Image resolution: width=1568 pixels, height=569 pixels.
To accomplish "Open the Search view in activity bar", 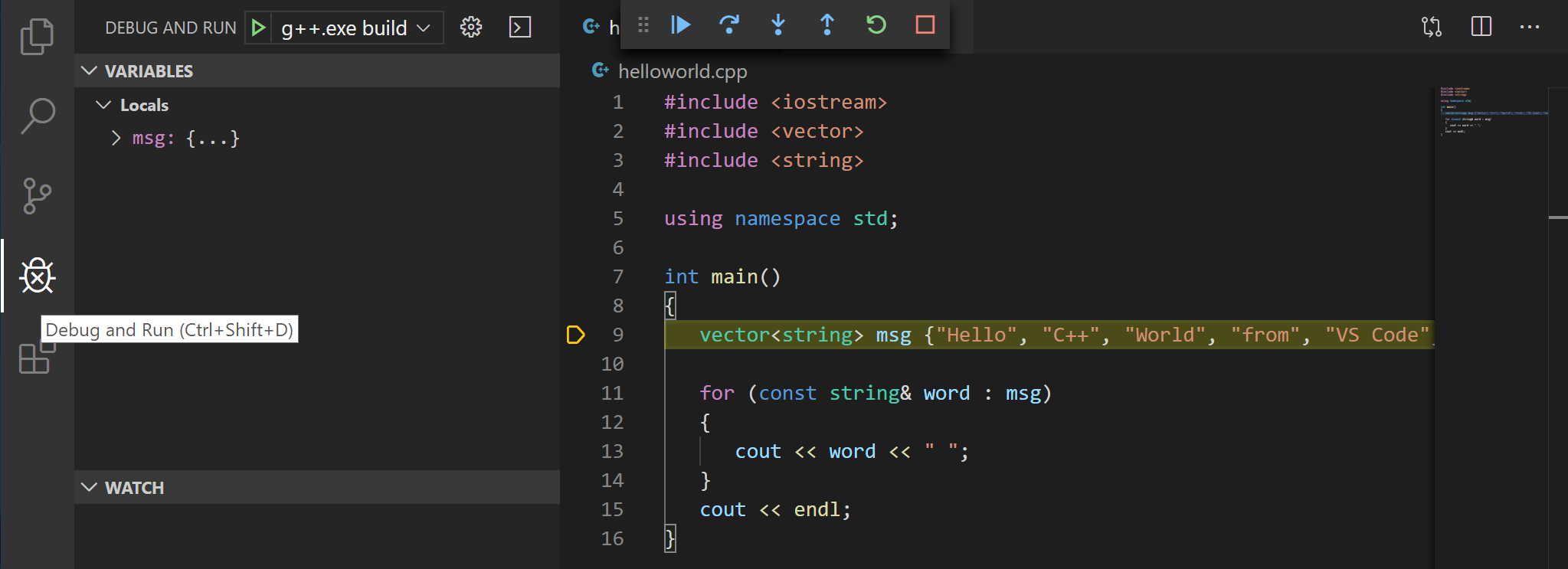I will click(x=37, y=116).
